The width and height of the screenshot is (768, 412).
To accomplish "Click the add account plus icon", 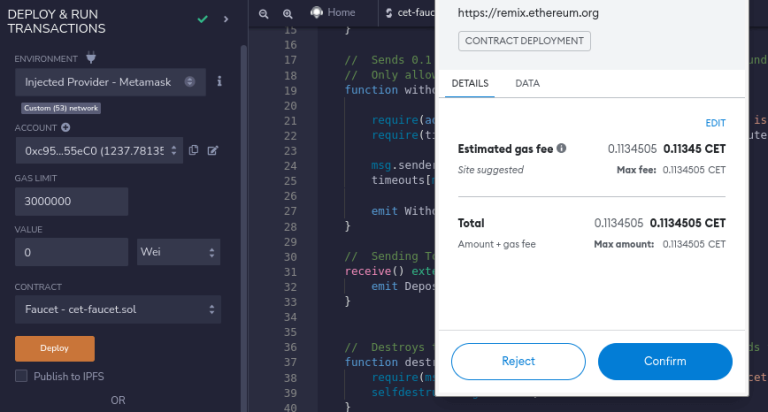I will [66, 128].
